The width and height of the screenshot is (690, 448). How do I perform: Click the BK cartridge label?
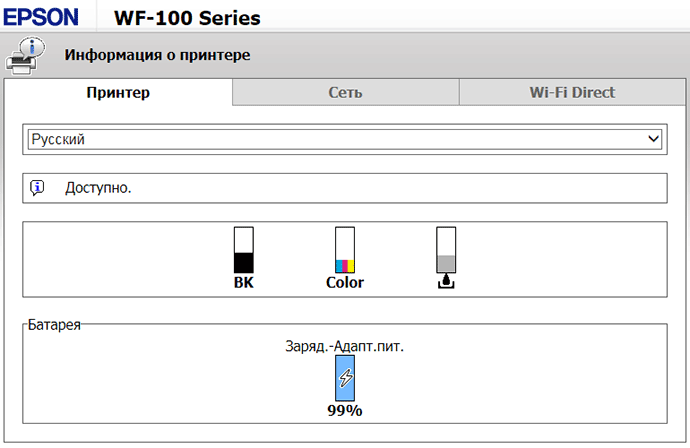coord(243,283)
